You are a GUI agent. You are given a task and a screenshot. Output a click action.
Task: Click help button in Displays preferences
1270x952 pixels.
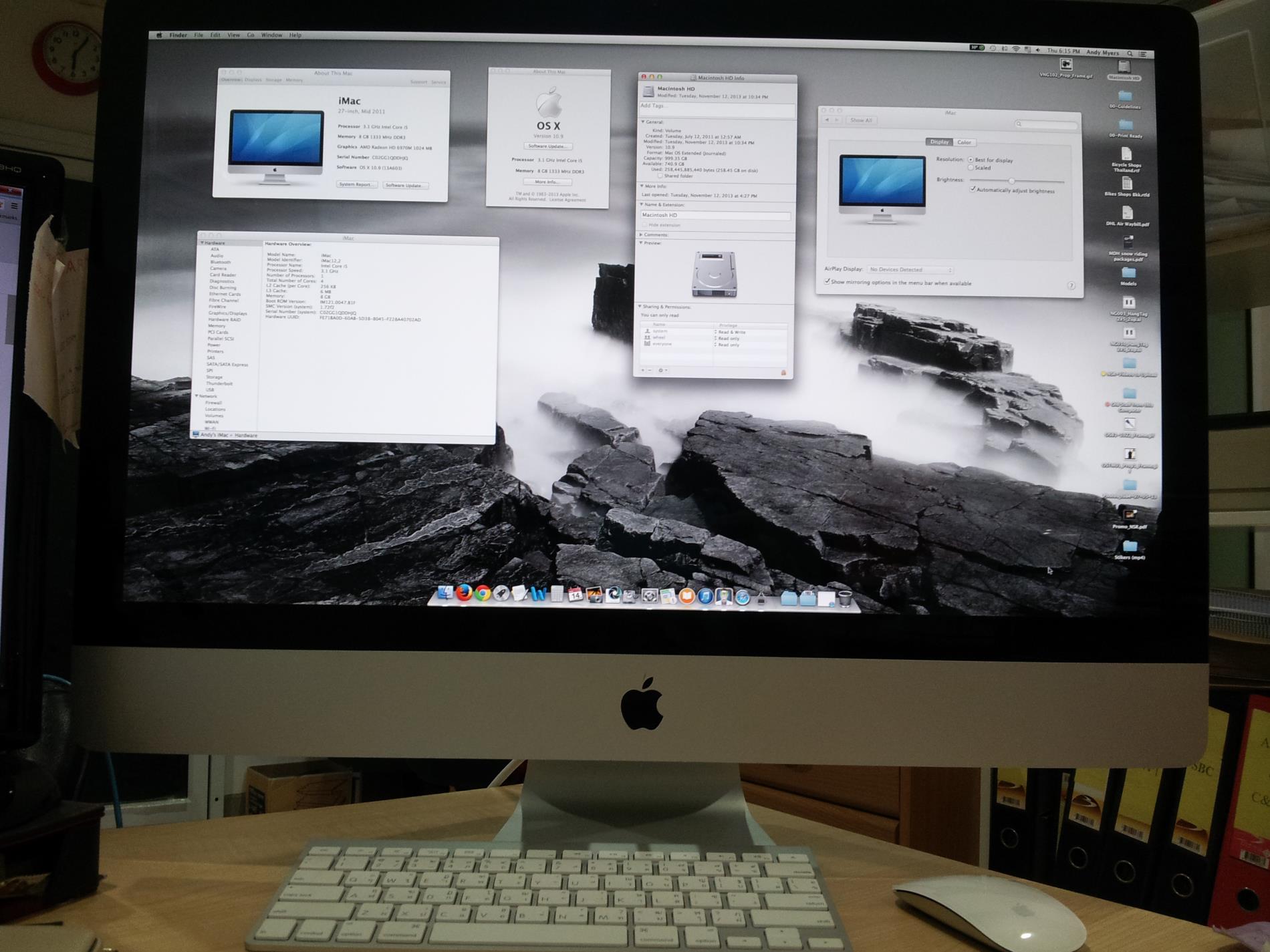coord(1071,286)
